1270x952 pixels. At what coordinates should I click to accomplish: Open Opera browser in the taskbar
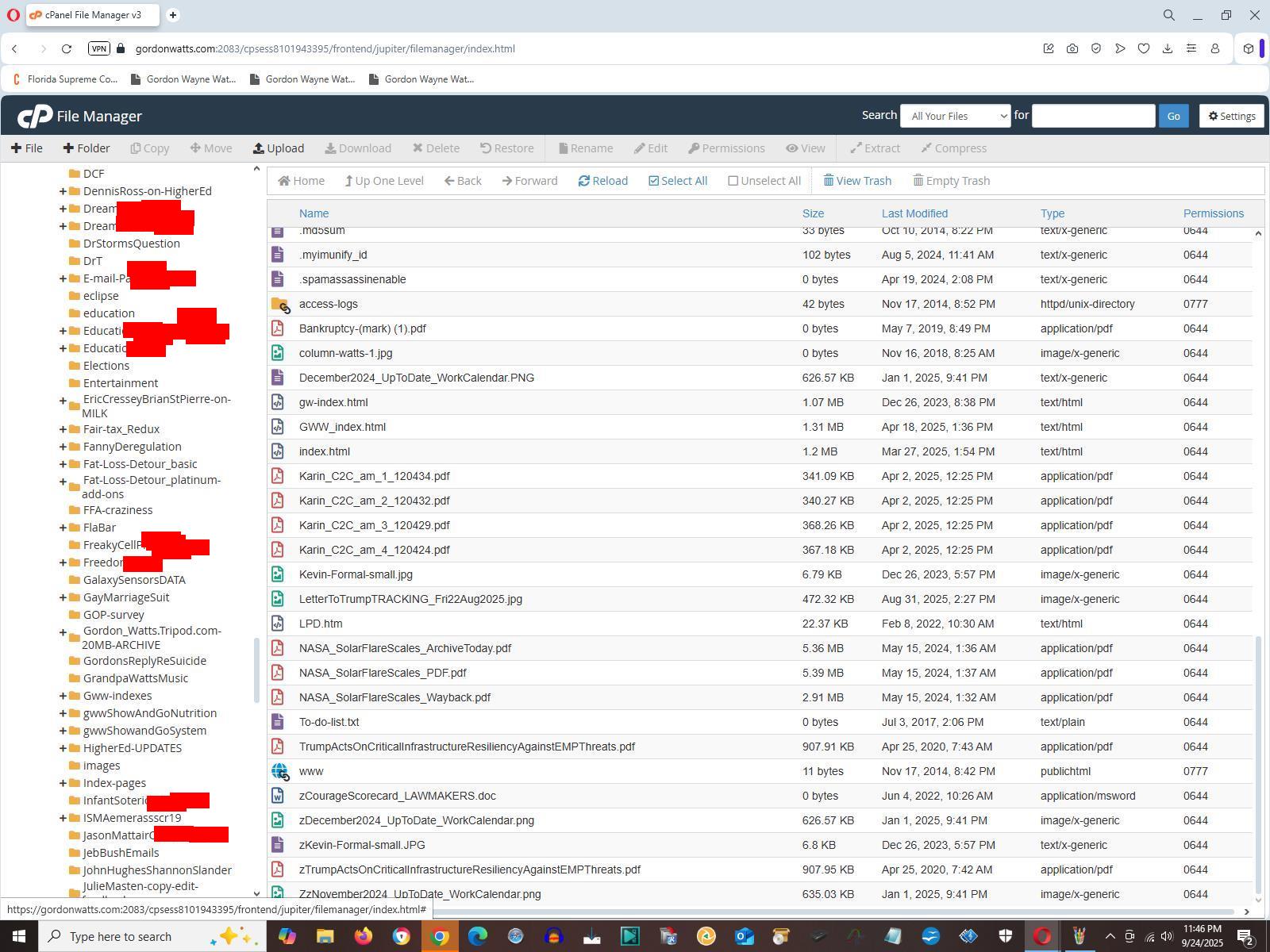[x=1042, y=936]
